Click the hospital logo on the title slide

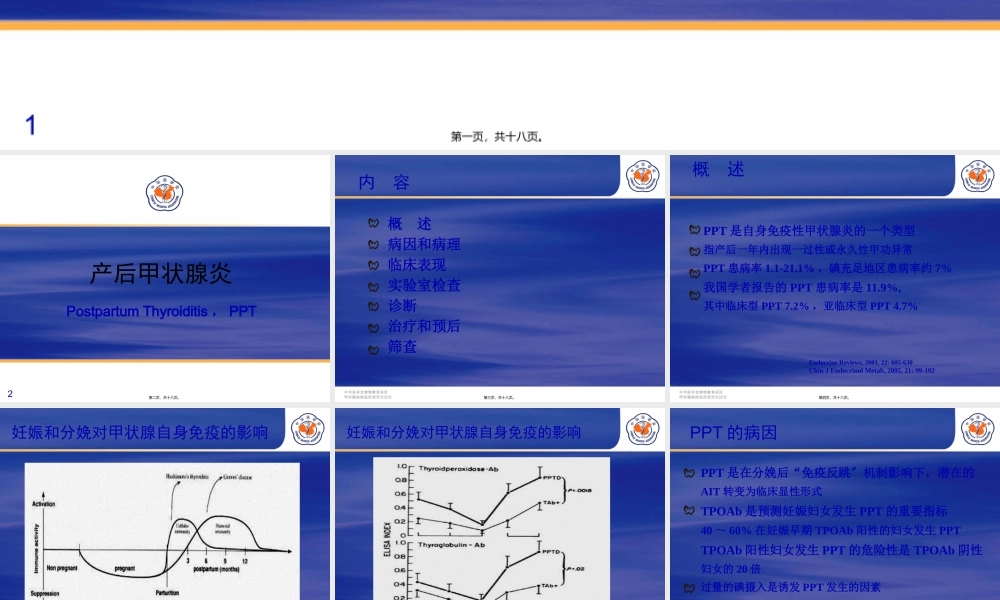166,191
